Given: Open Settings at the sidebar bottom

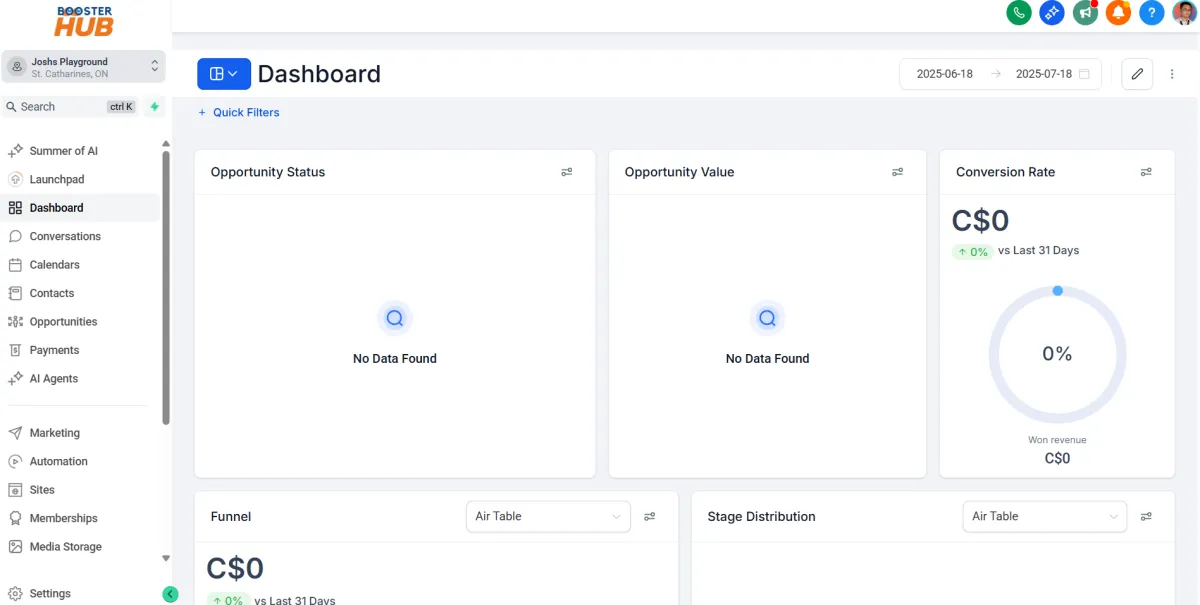Looking at the screenshot, I should [x=50, y=593].
